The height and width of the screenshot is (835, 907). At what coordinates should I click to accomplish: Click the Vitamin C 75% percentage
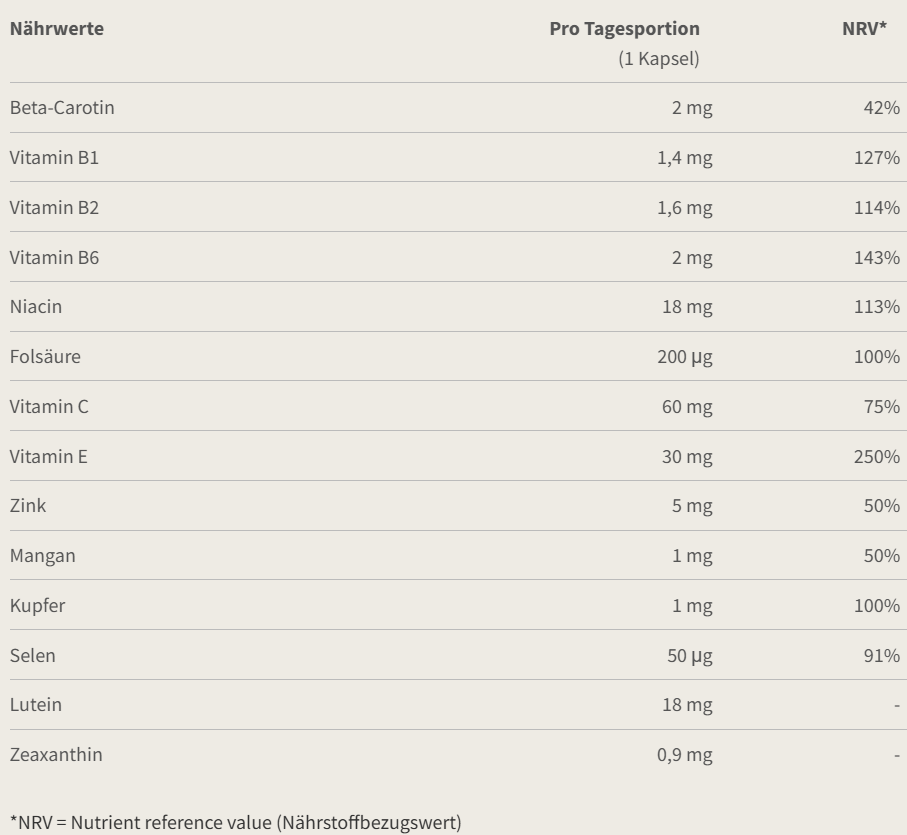tap(882, 407)
